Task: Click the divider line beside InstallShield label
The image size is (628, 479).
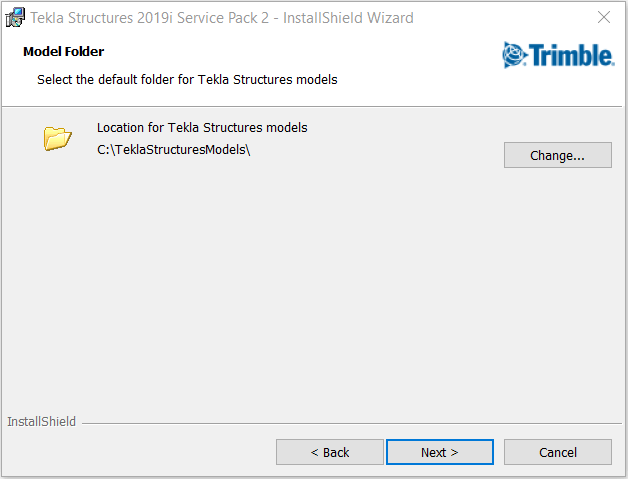Action: [352, 423]
